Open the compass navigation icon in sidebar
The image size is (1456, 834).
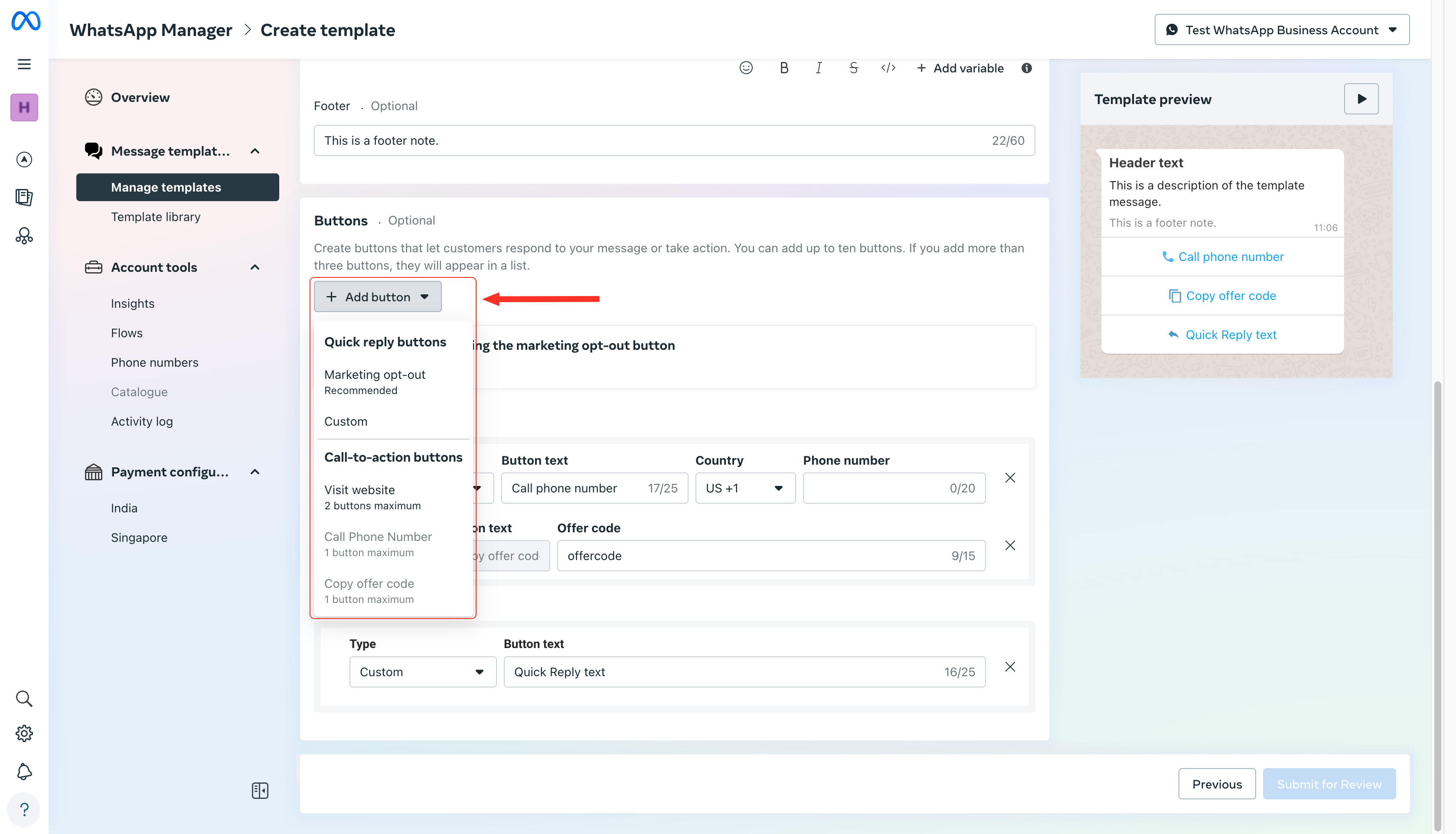[x=24, y=159]
